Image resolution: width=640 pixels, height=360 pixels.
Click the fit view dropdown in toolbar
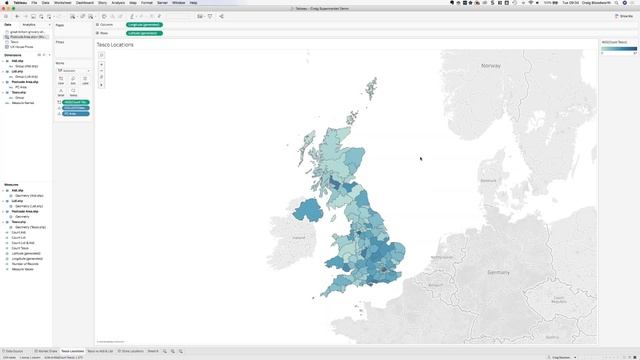click(x=180, y=16)
